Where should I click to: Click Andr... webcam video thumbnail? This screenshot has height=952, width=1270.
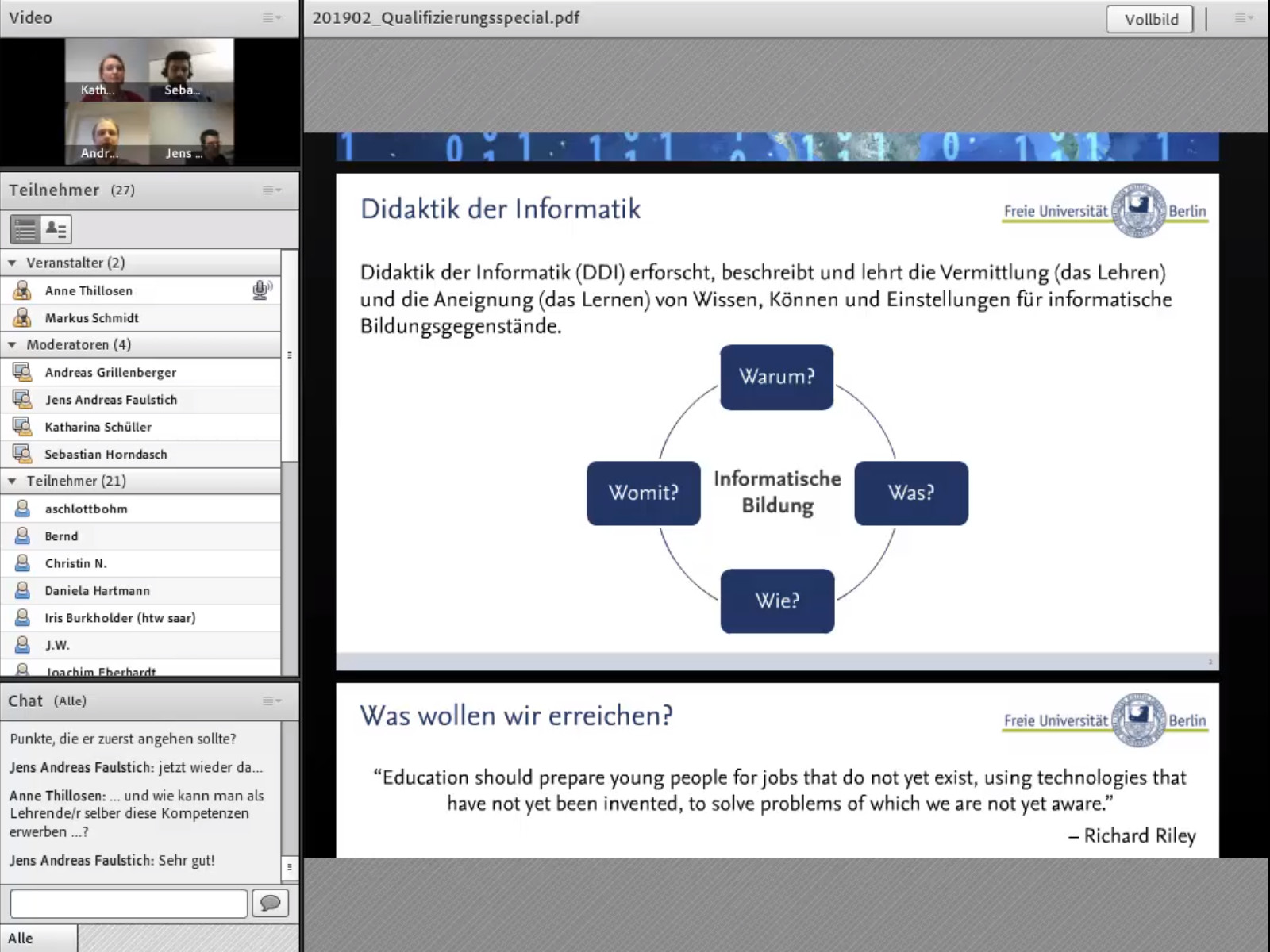(107, 133)
